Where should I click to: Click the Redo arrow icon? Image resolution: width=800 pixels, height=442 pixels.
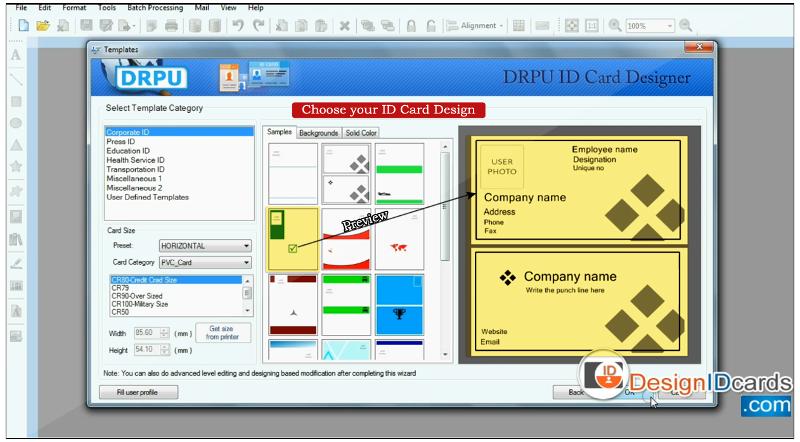[259, 26]
